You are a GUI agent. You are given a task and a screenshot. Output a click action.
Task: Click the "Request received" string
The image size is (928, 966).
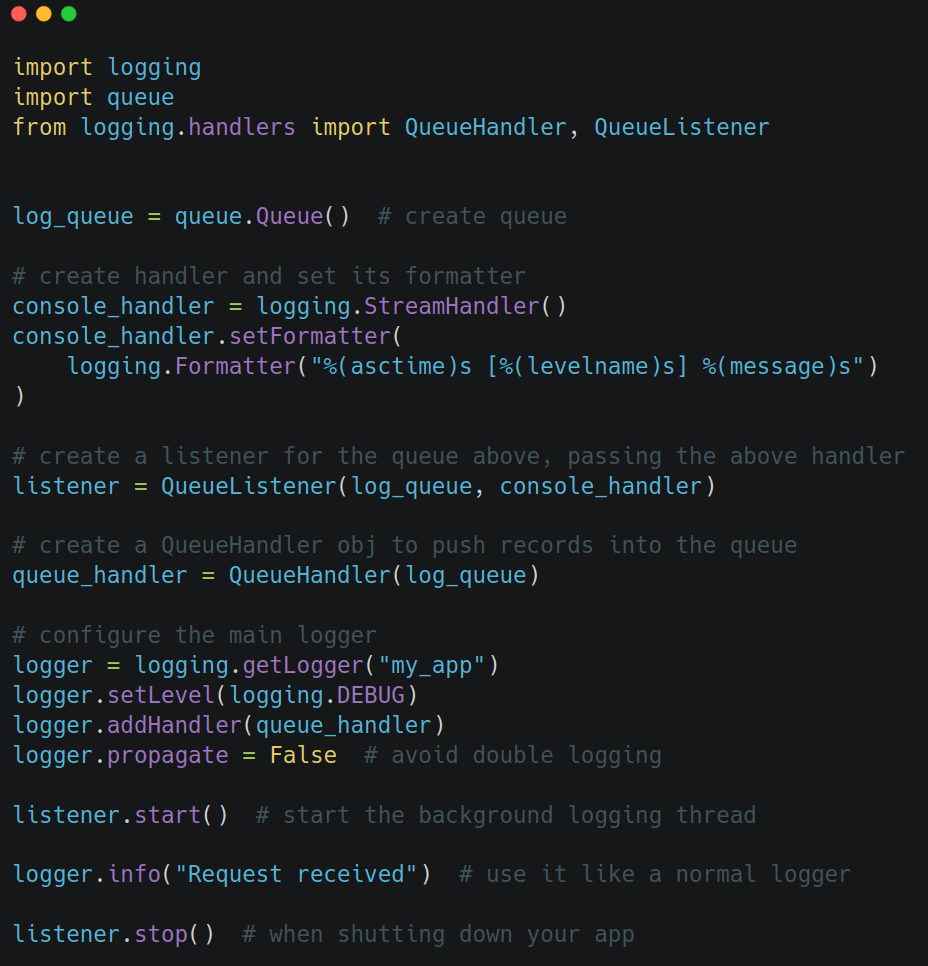[x=296, y=874]
